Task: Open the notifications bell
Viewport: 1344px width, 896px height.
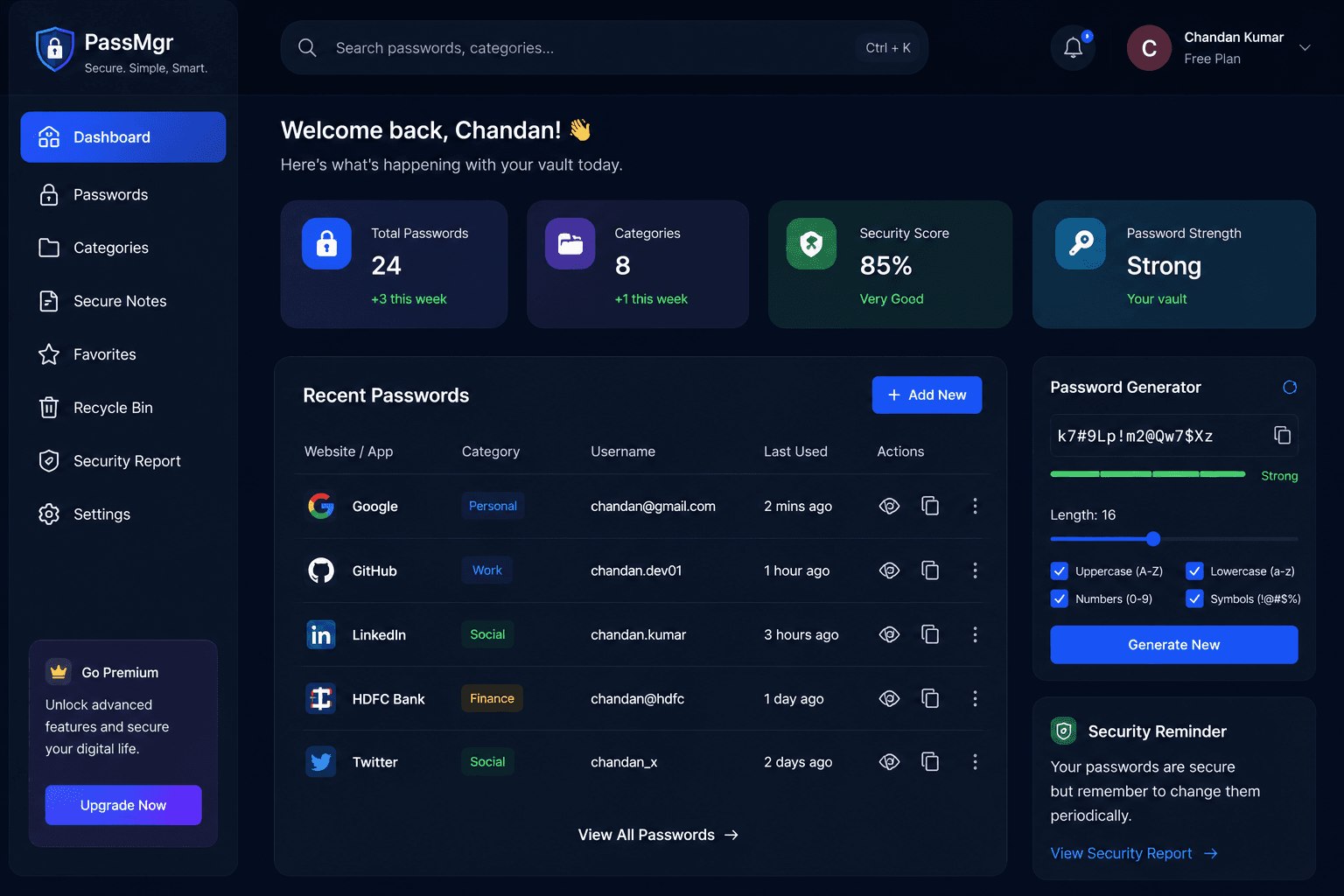Action: point(1073,47)
